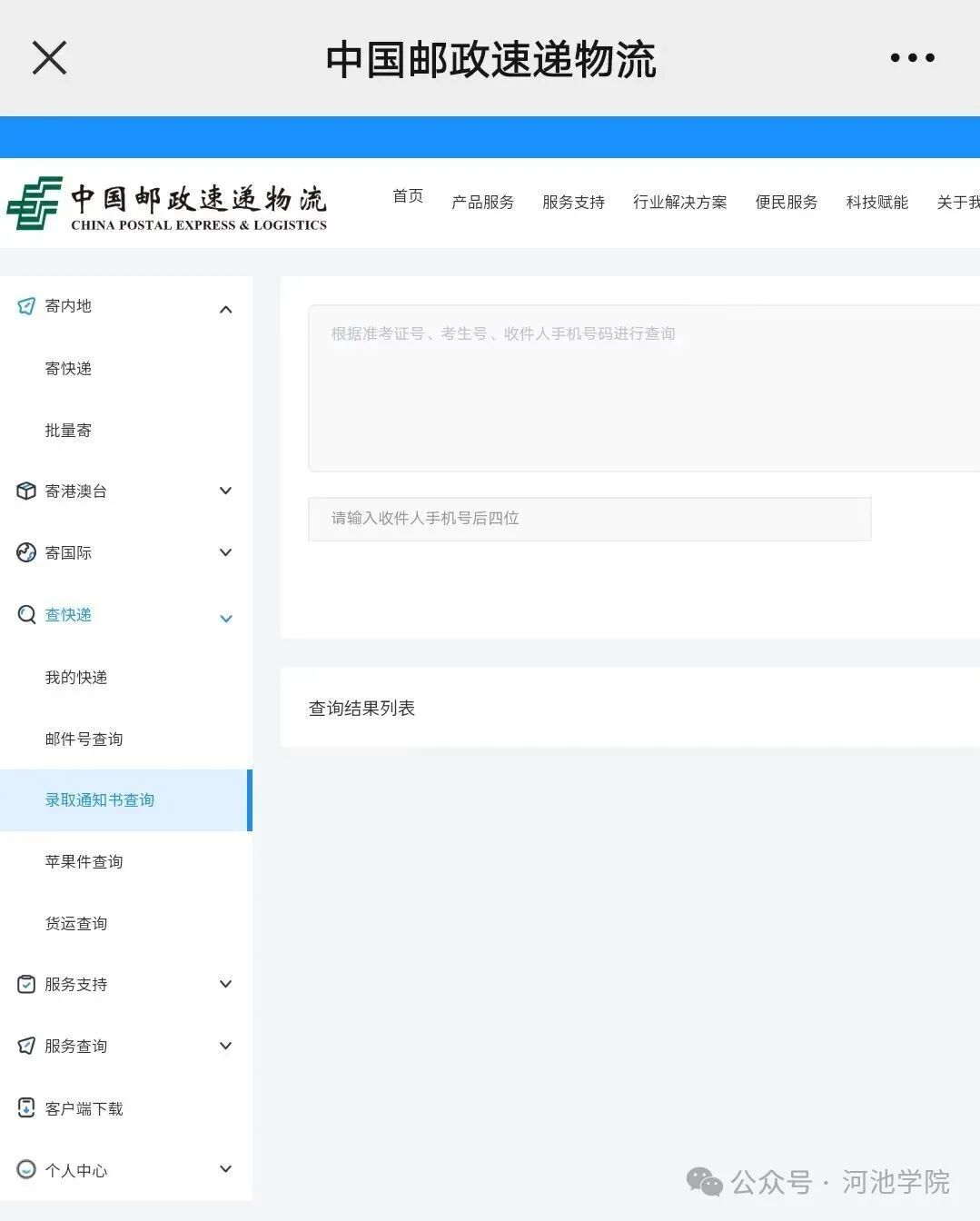Open 货运查询 page

(x=76, y=923)
